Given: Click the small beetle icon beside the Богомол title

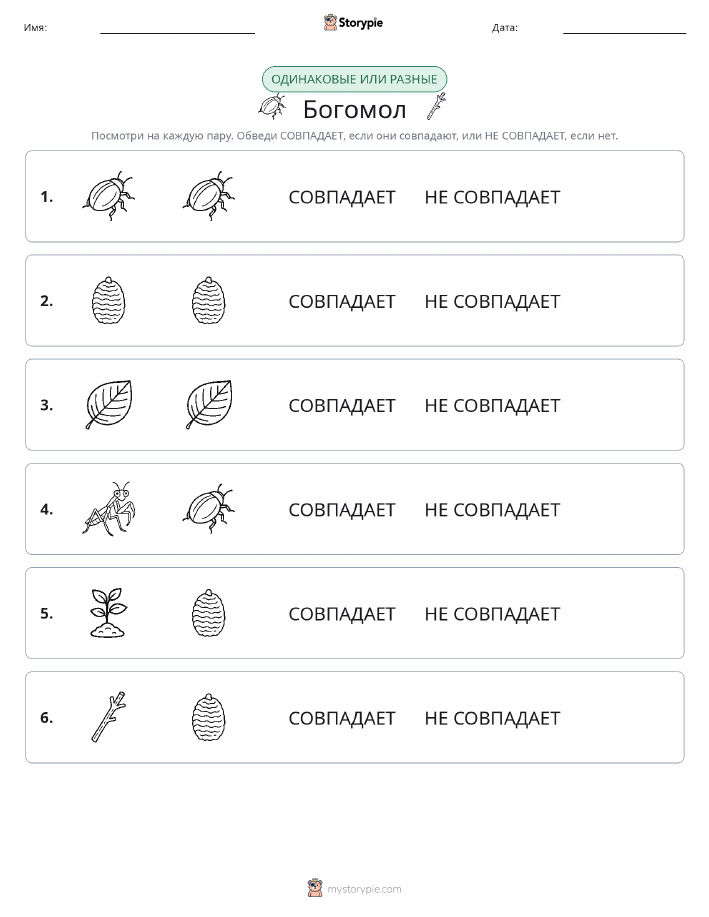Looking at the screenshot, I should pos(272,107).
